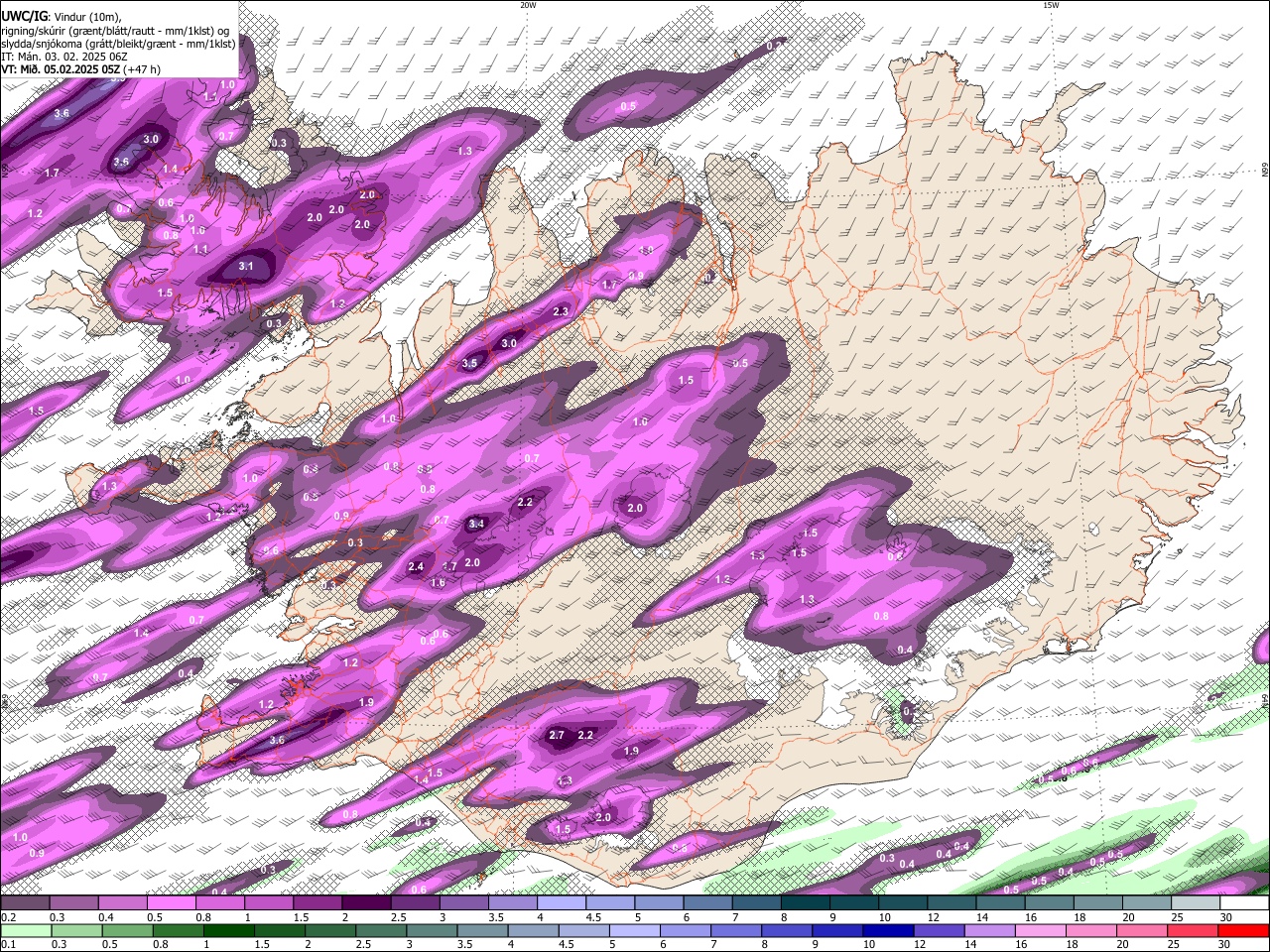Image resolution: width=1270 pixels, height=952 pixels.
Task: Click the '15W' longitude label
Action: 1051,5
